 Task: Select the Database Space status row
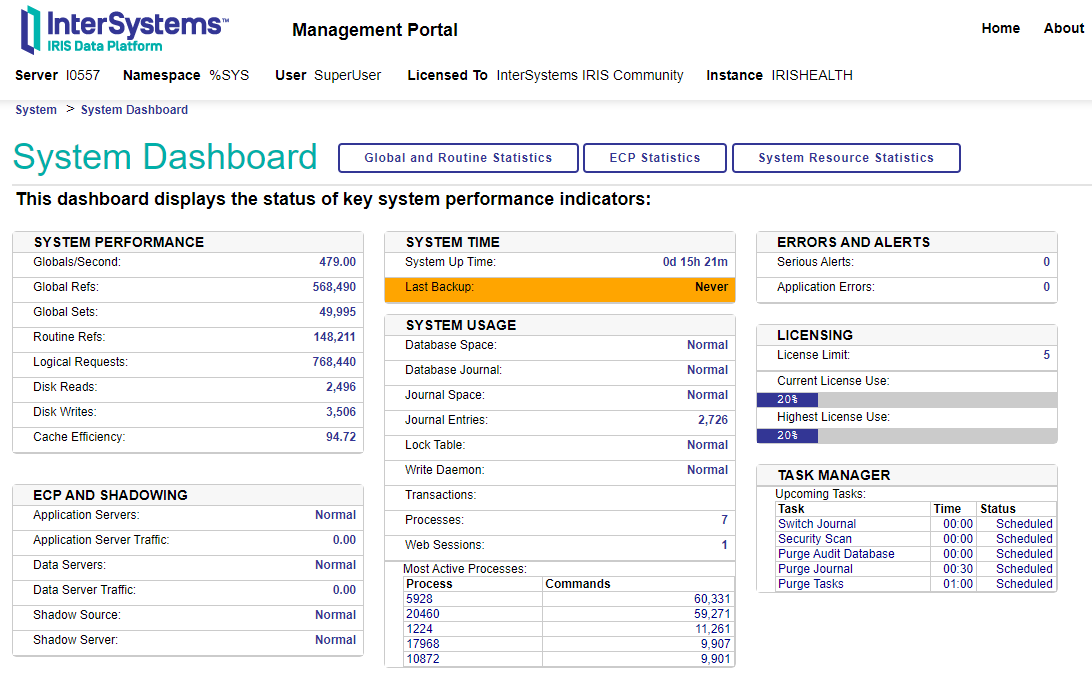click(560, 345)
